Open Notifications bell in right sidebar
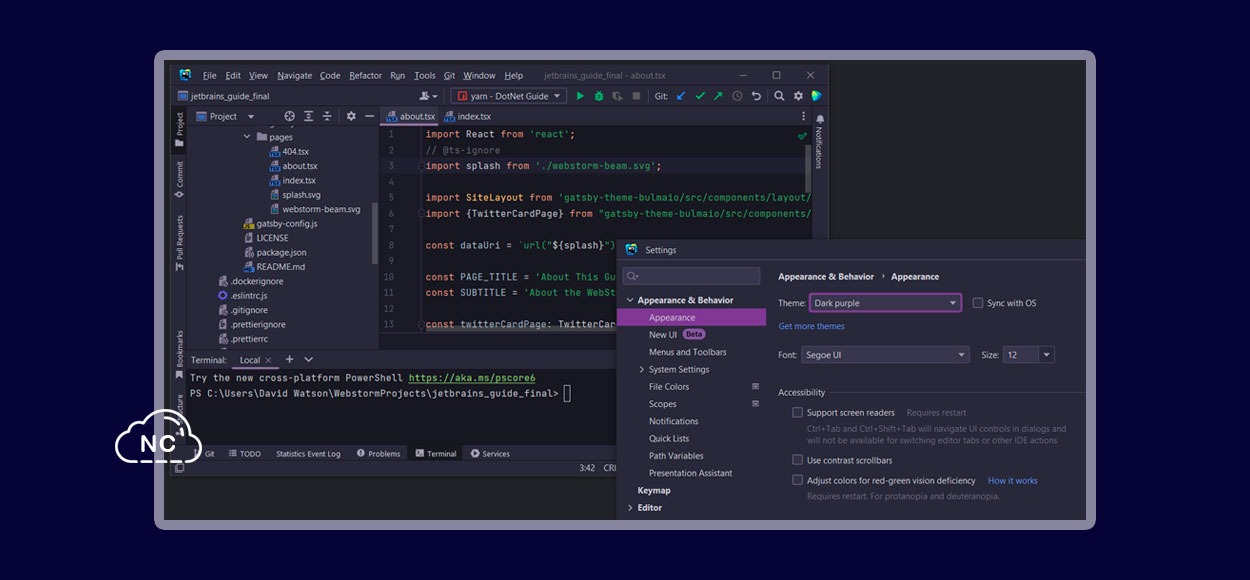The width and height of the screenshot is (1250, 580). (x=819, y=119)
